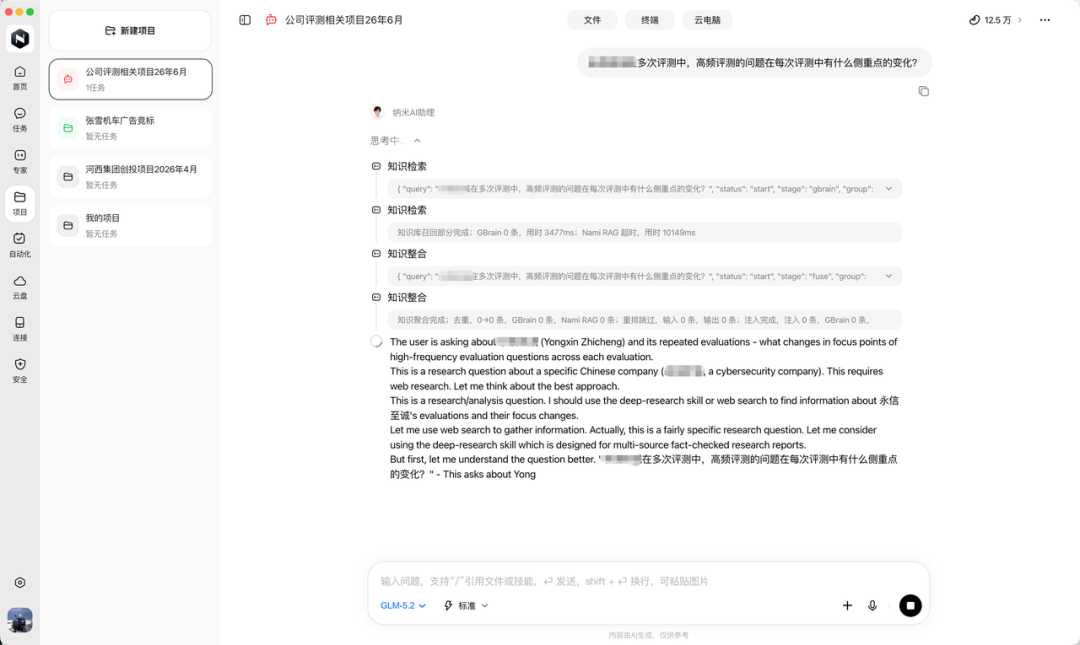Click the 知识聚合完成 result row
Screen dimensions: 1080x645
click(x=645, y=320)
